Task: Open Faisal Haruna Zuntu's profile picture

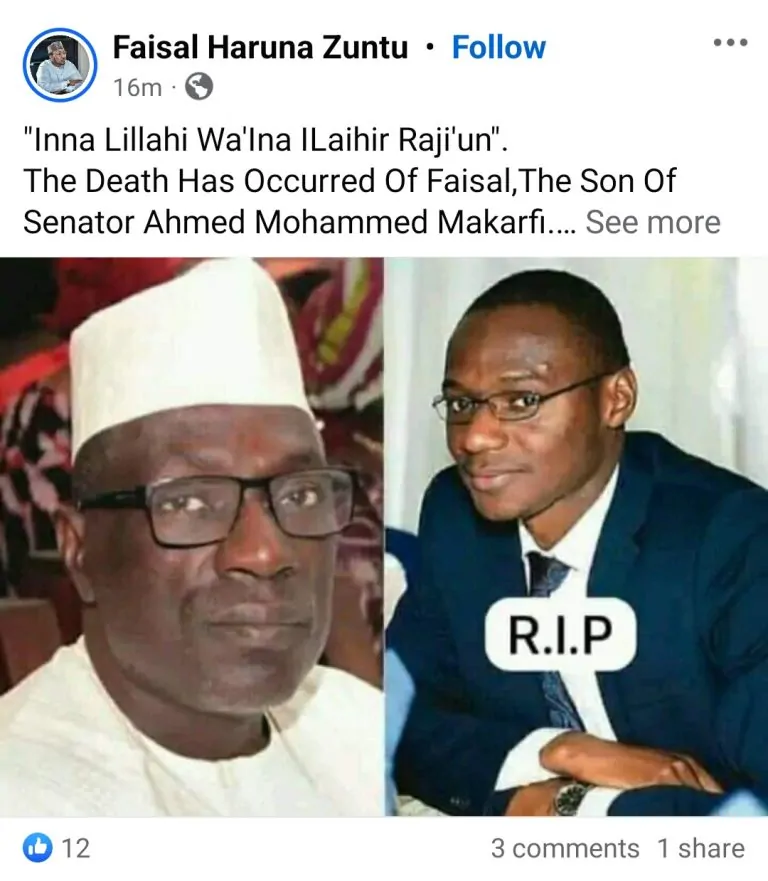Action: click(60, 65)
